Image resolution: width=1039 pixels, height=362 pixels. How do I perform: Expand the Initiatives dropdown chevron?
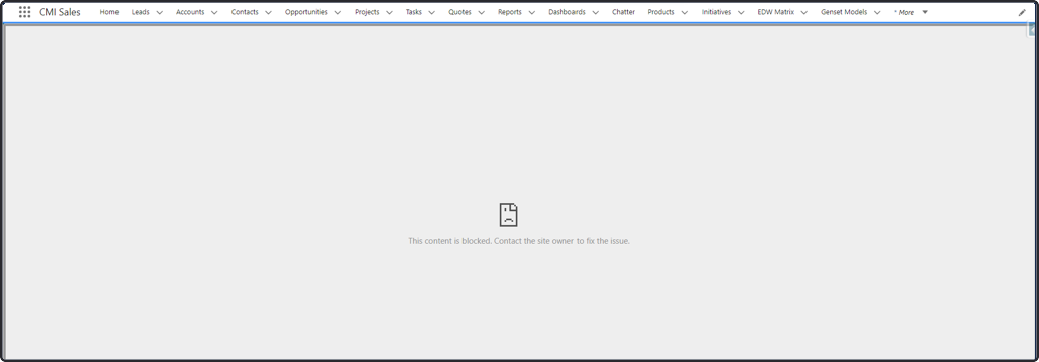(741, 13)
